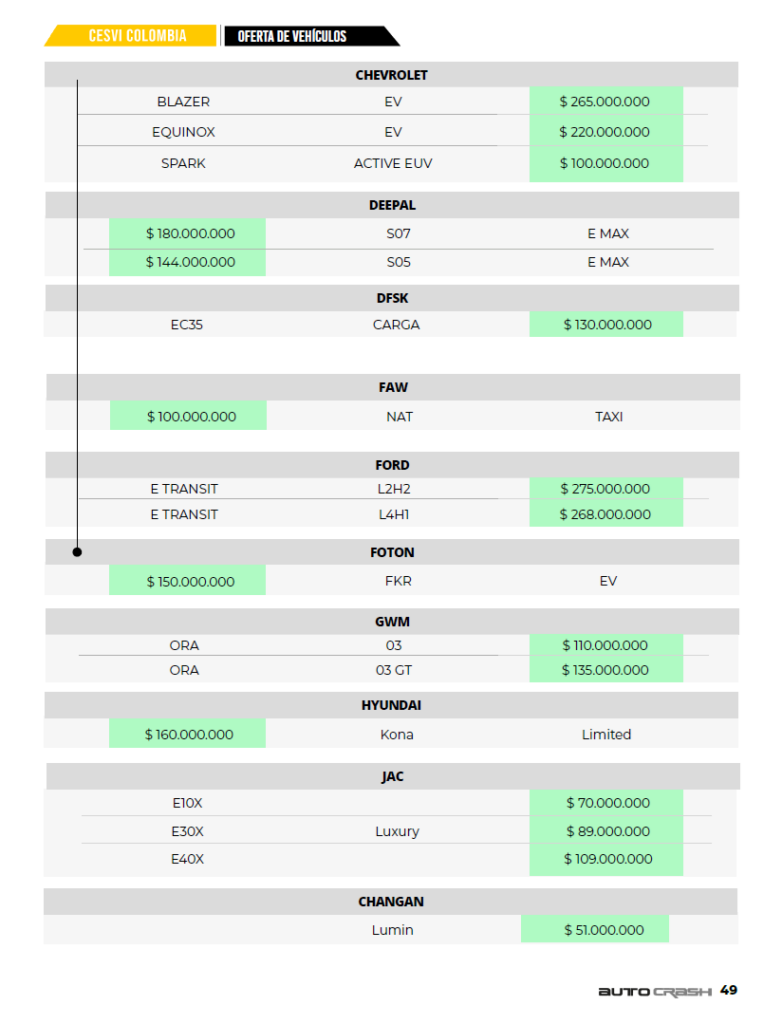Screen dimensions: 782x1024
Task: Click the JAC section header
Action: (392, 776)
